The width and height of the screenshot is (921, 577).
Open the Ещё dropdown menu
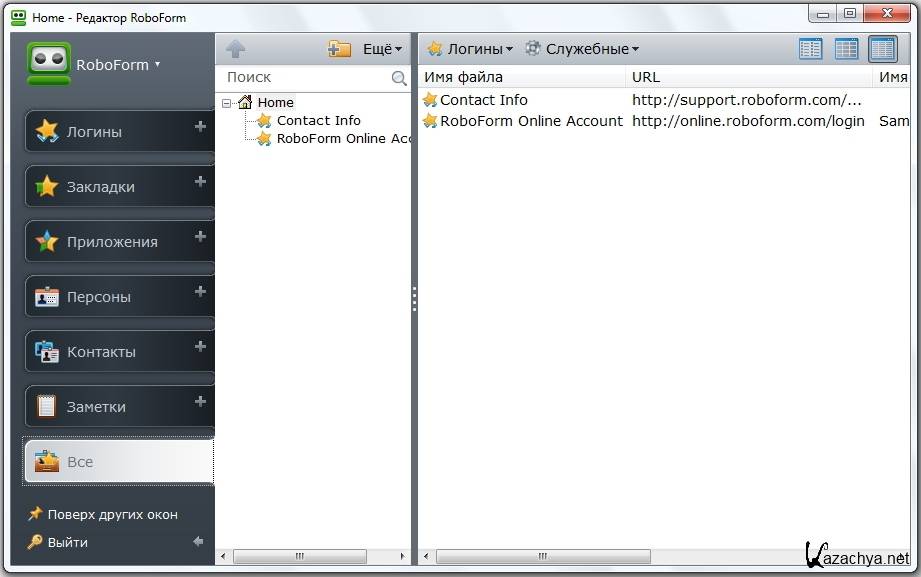[382, 49]
